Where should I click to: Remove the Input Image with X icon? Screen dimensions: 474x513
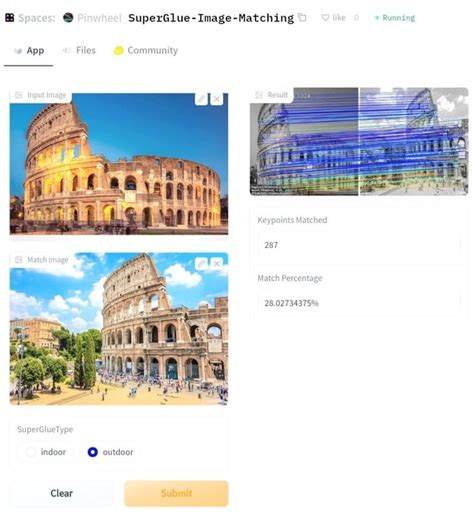pyautogui.click(x=217, y=99)
